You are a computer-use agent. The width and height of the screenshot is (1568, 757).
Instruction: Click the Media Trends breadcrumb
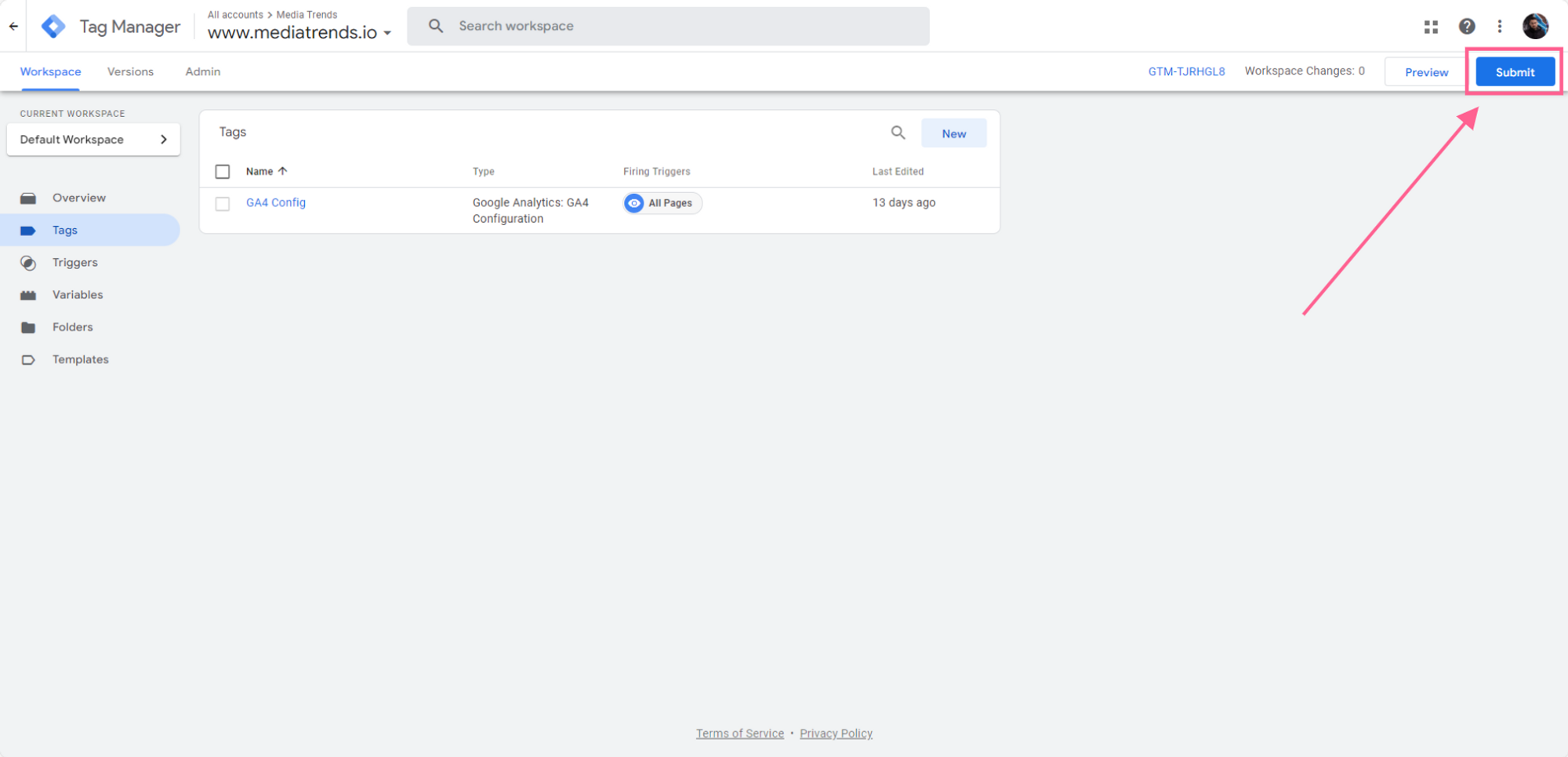307,14
